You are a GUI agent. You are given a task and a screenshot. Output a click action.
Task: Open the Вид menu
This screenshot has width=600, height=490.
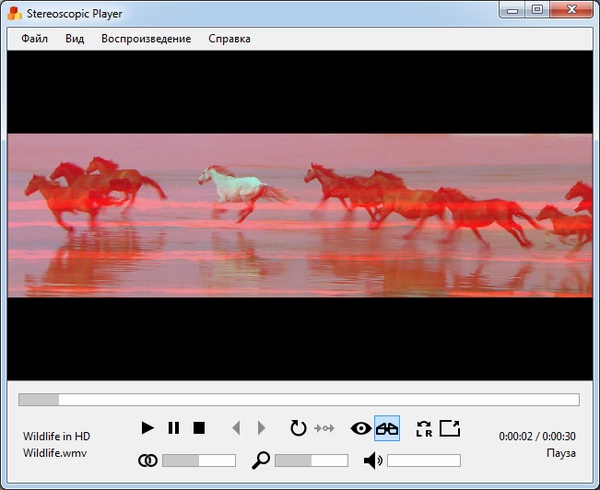point(75,39)
